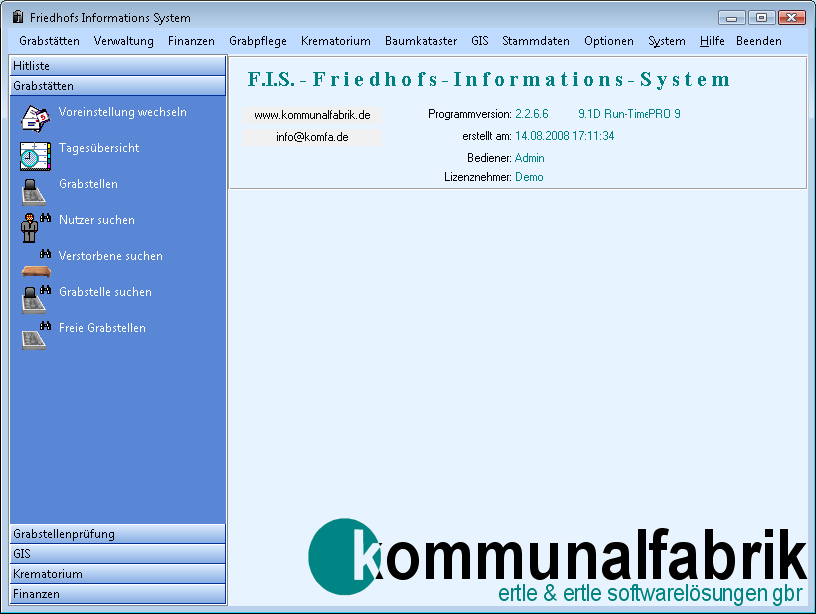Screen dimensions: 816x614
Task: Click the creation date 14.08.2008 17:11:34
Action: [565, 136]
